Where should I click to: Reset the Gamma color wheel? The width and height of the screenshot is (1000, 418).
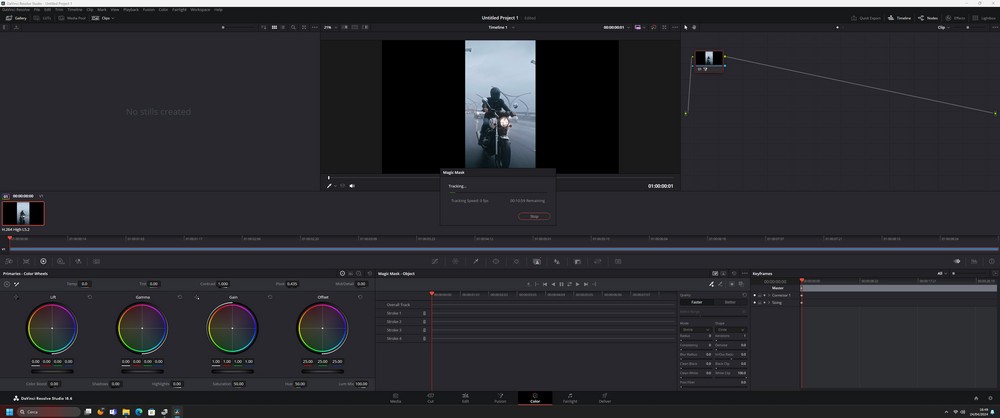180,297
